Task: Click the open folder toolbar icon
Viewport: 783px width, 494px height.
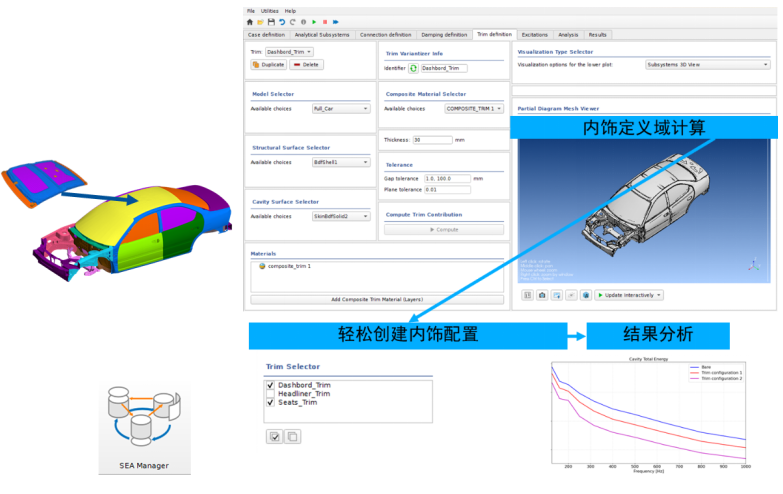Action: click(260, 22)
